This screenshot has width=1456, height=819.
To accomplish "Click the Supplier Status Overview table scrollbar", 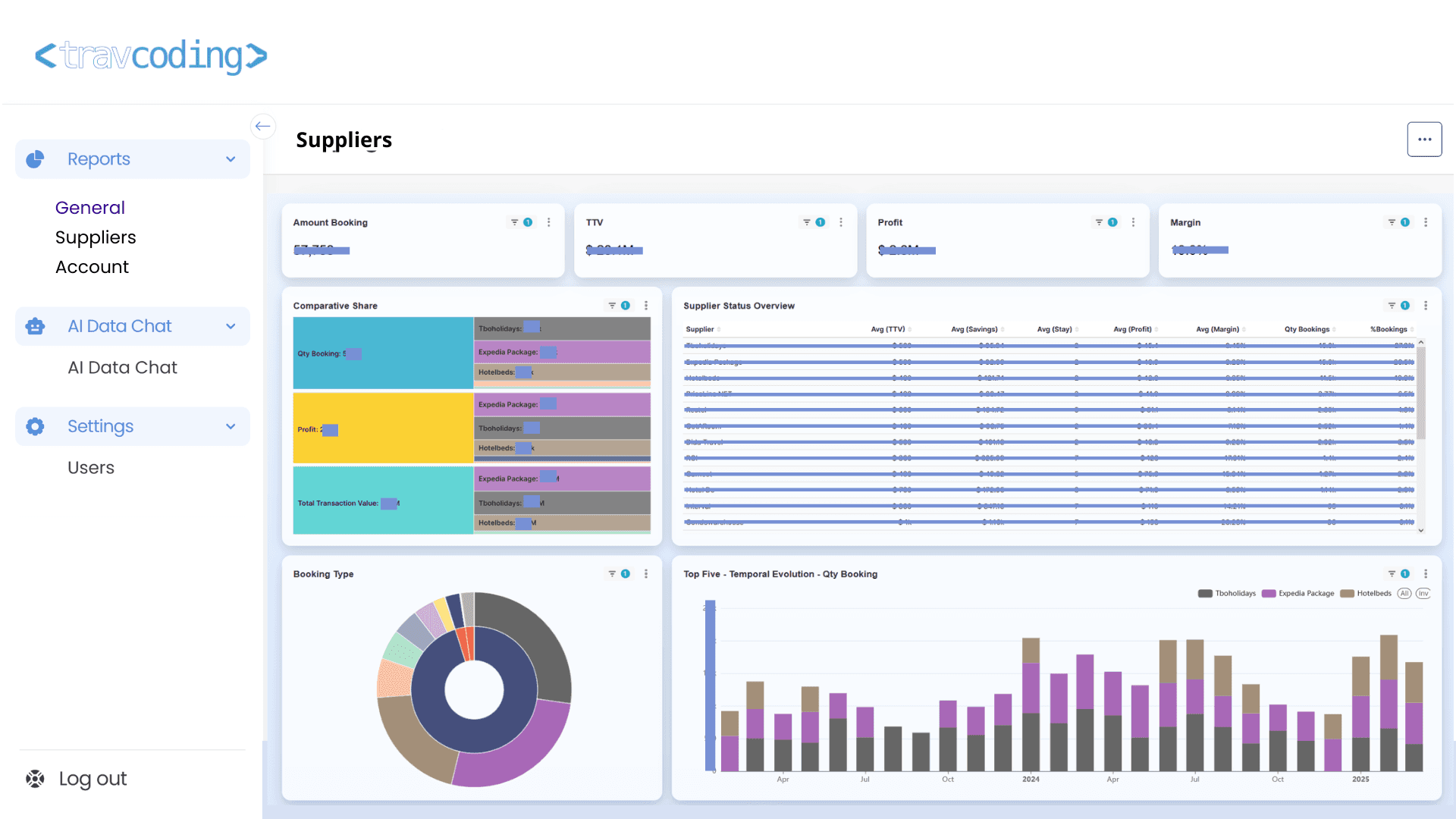I will coord(1421,393).
